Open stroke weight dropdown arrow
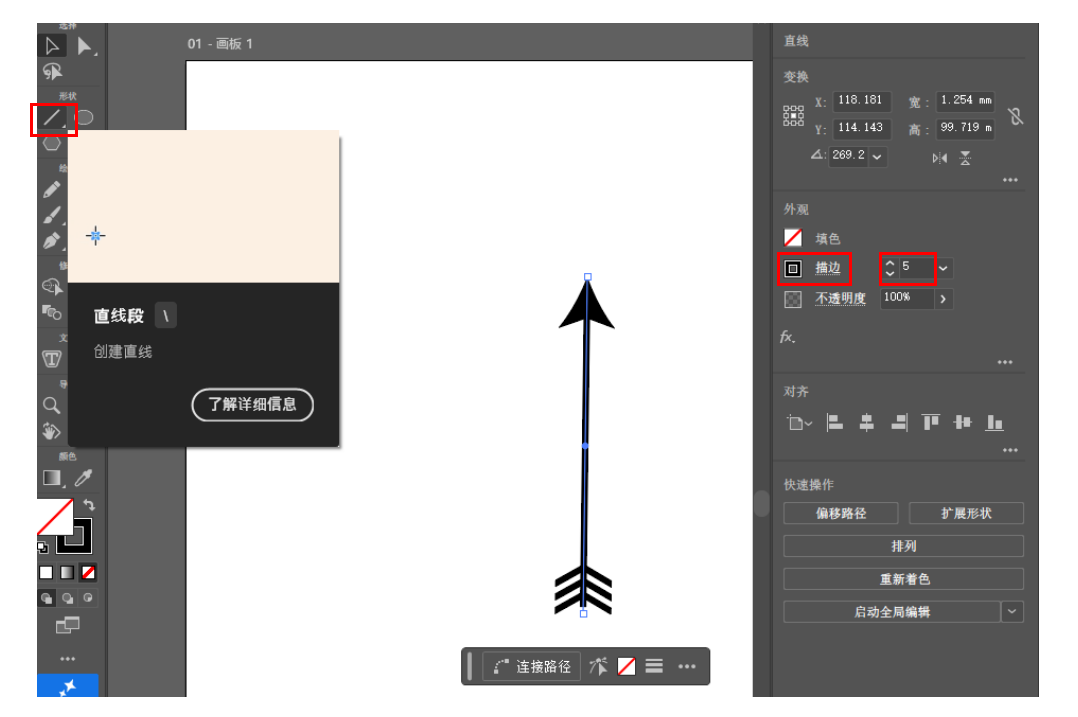The height and width of the screenshot is (717, 1078). point(944,268)
